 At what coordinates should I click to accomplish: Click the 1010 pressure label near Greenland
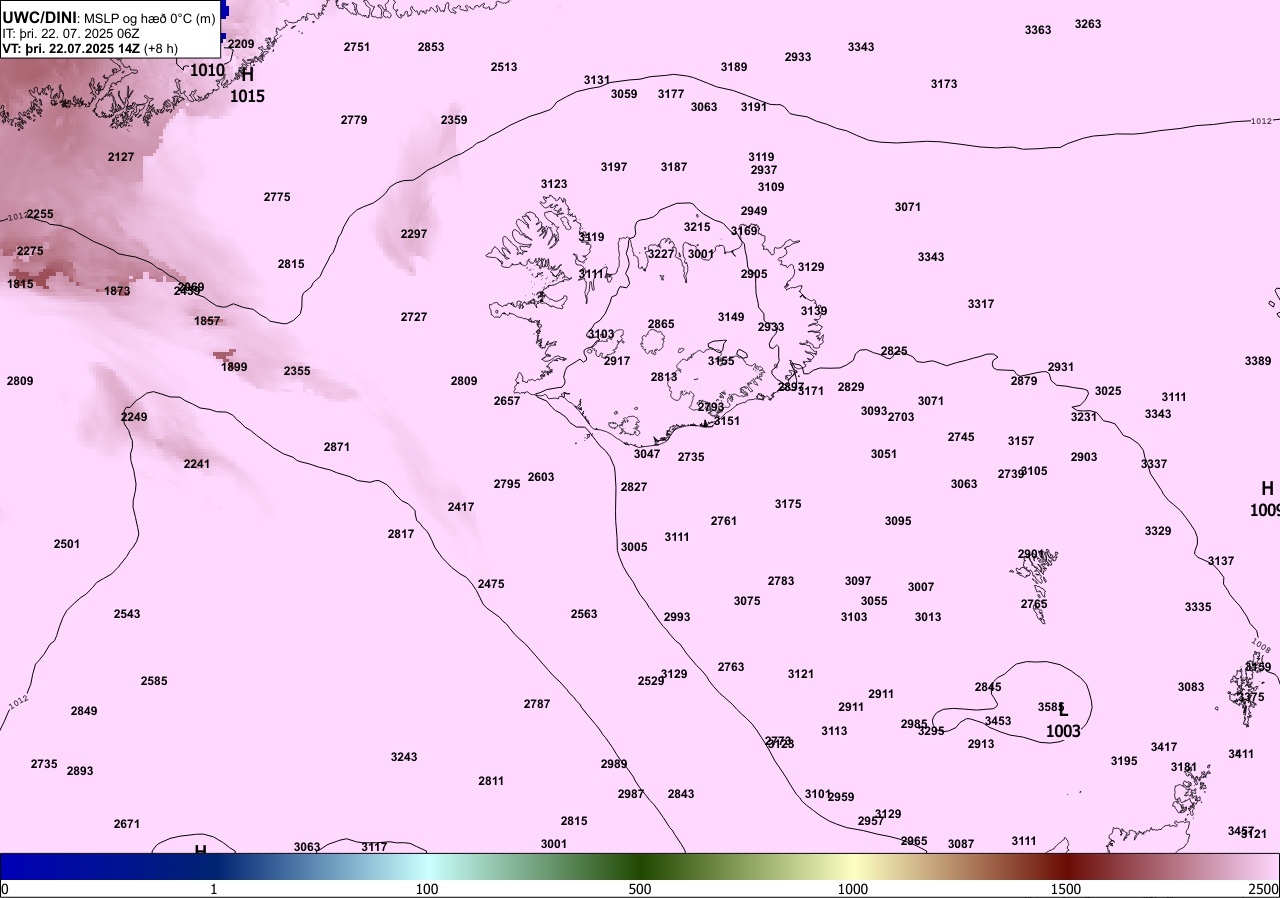click(207, 70)
